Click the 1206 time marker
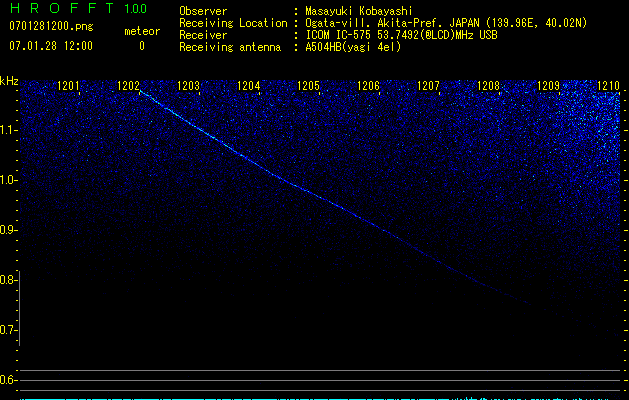Screen dimensions: 629x400 368,85
